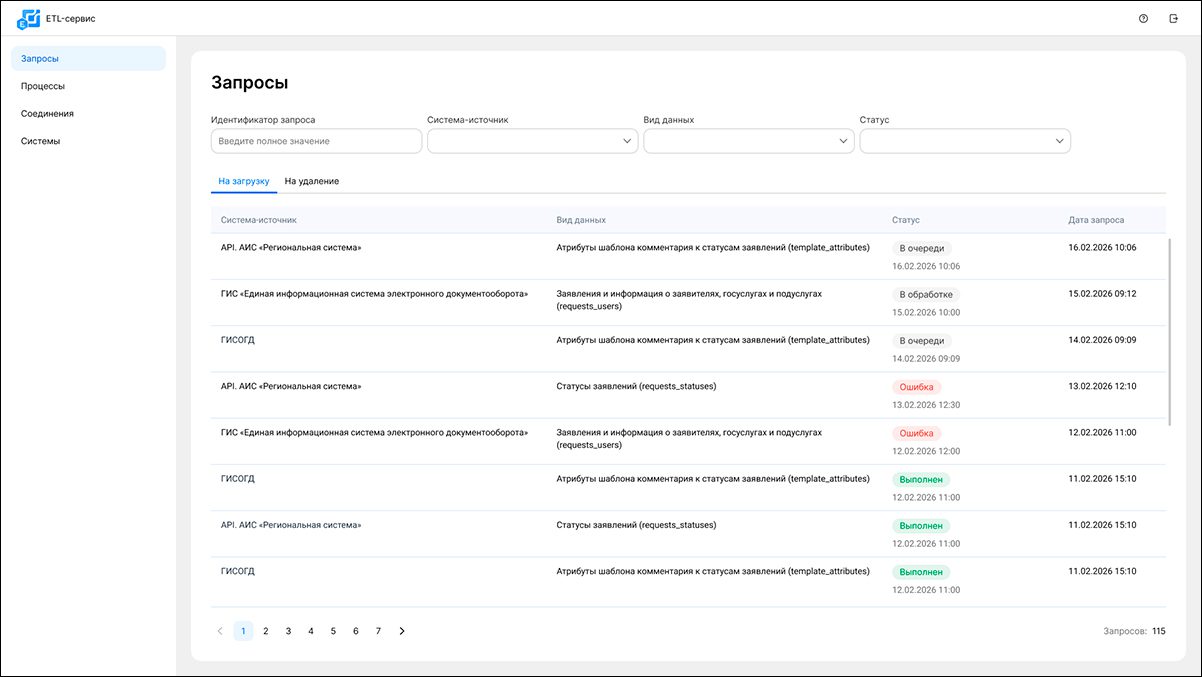Image resolution: width=1202 pixels, height=677 pixels.
Task: Go to page 2 in pagination
Action: tap(266, 631)
